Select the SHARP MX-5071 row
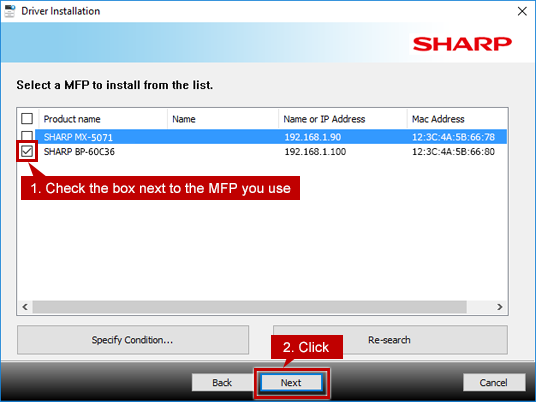The height and width of the screenshot is (402, 536). pos(271,137)
